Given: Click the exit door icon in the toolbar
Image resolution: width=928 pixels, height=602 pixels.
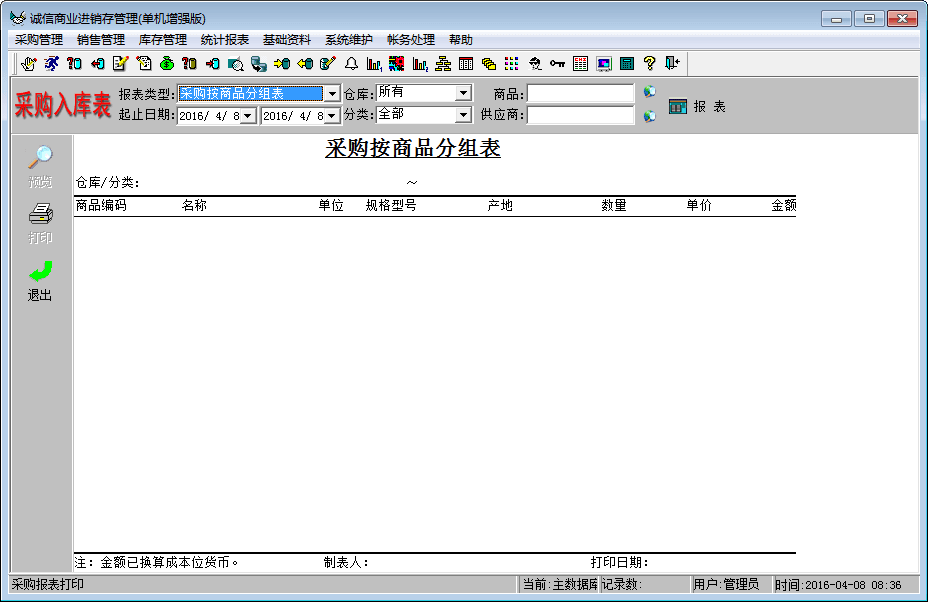Looking at the screenshot, I should 672,64.
